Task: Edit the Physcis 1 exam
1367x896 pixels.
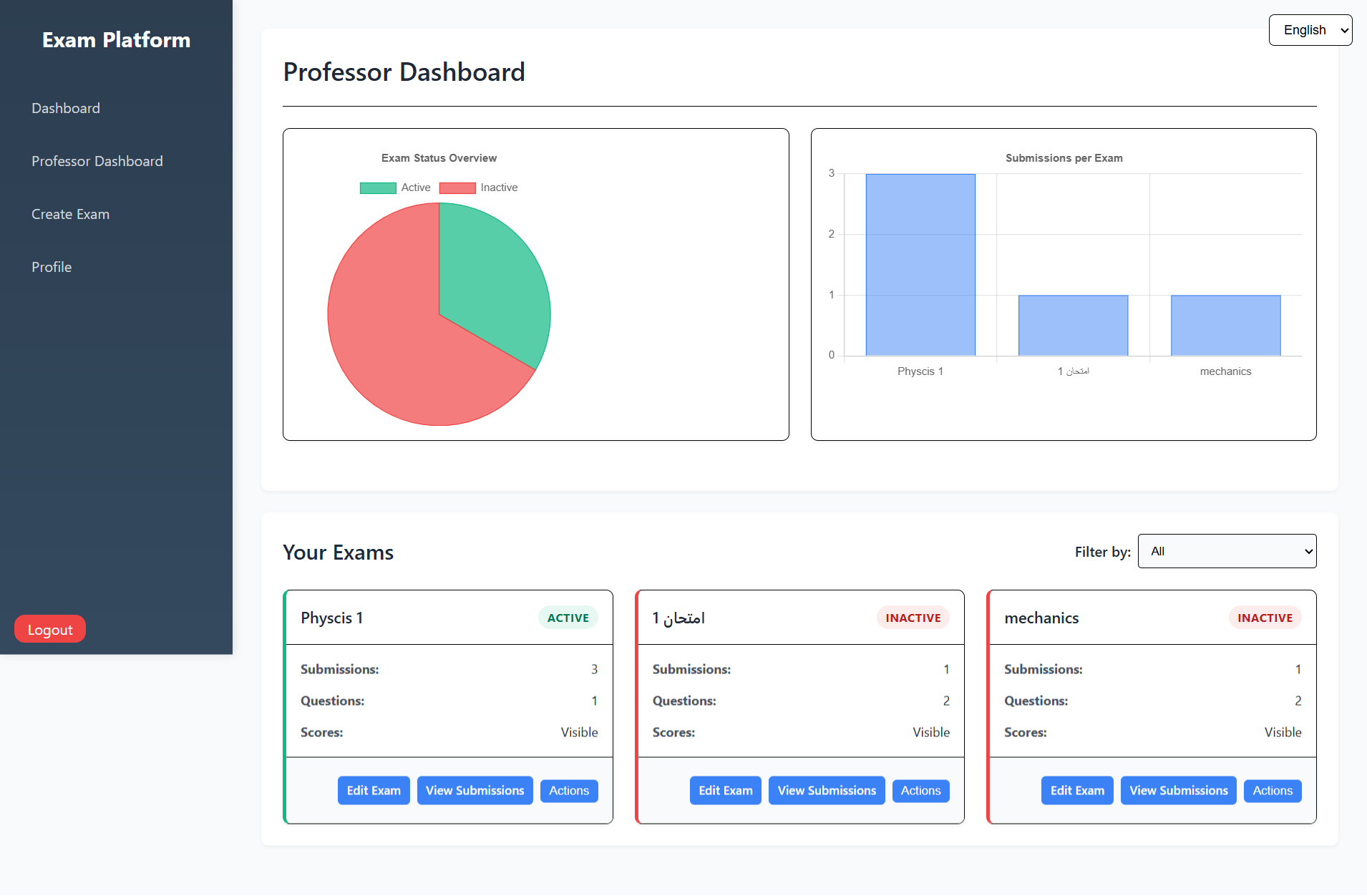Action: coord(373,790)
